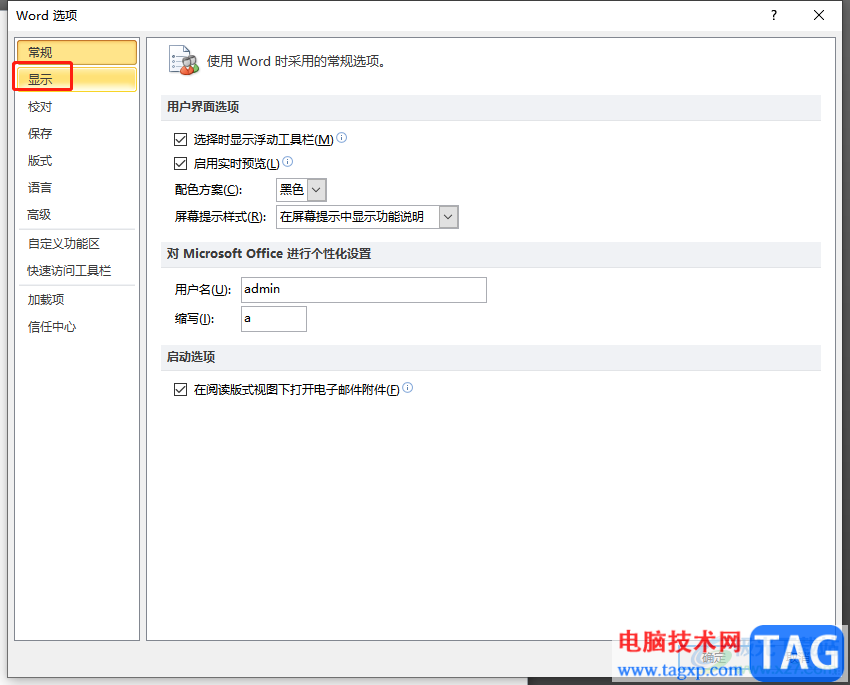Click the Word options header icon
Screen dimensions: 850x685
183,60
